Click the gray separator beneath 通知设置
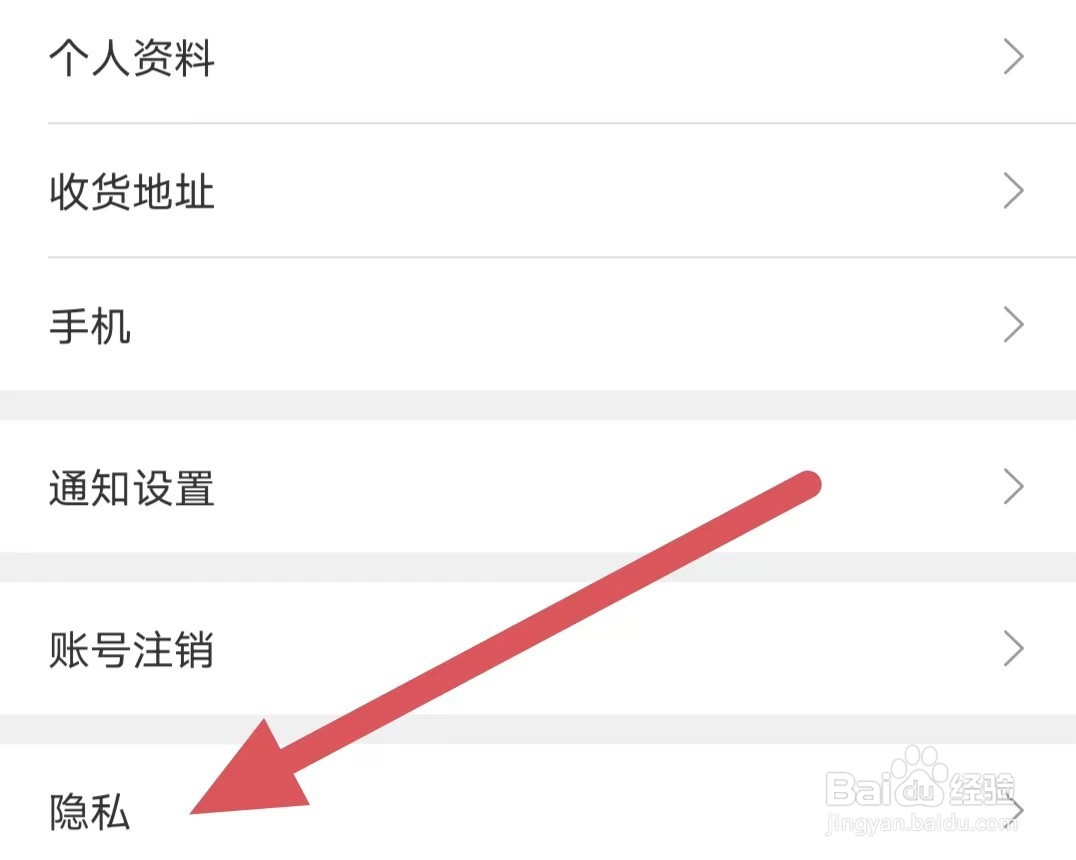The height and width of the screenshot is (860, 1076). tap(538, 567)
